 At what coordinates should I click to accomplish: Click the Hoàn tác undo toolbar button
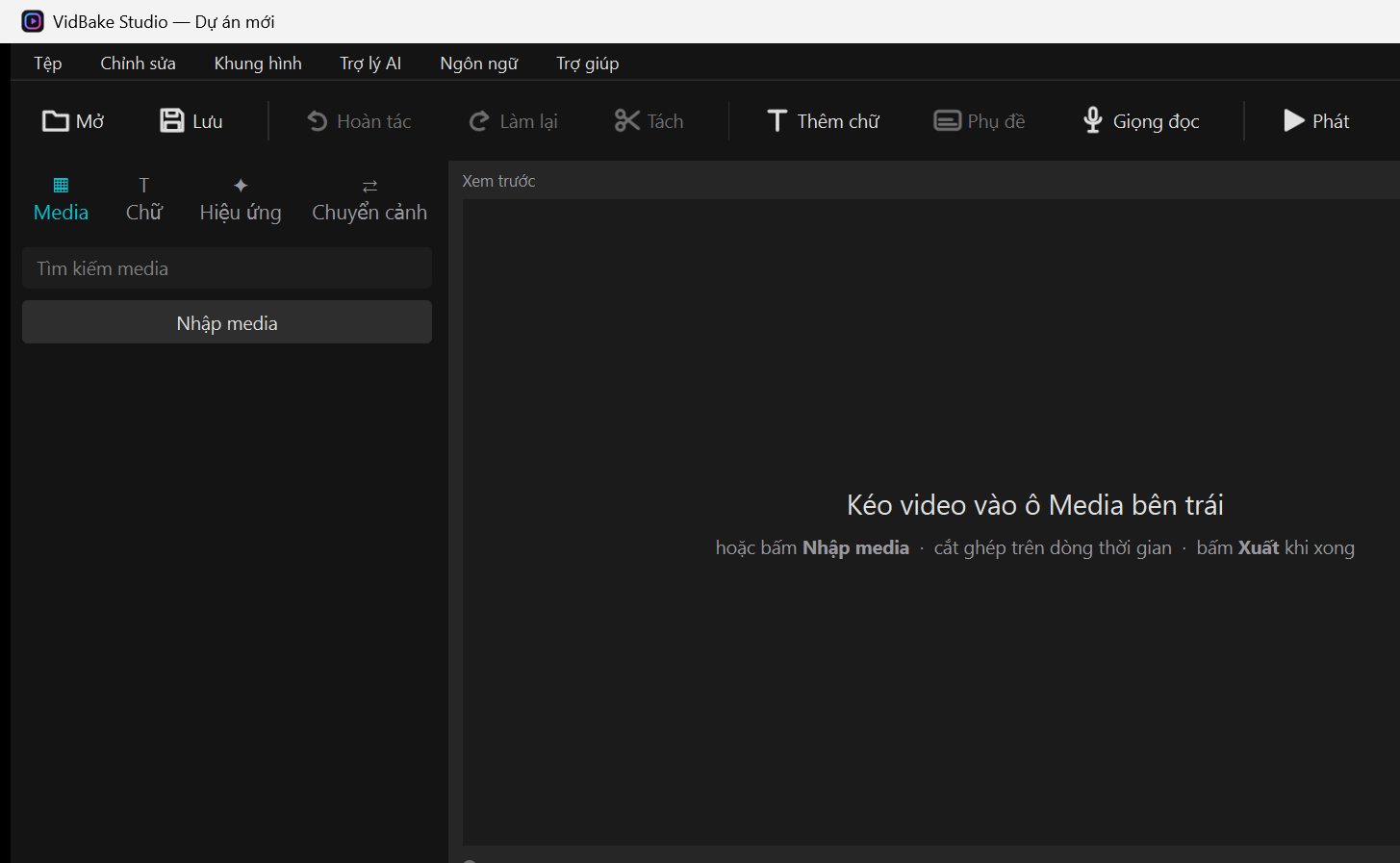tap(359, 121)
